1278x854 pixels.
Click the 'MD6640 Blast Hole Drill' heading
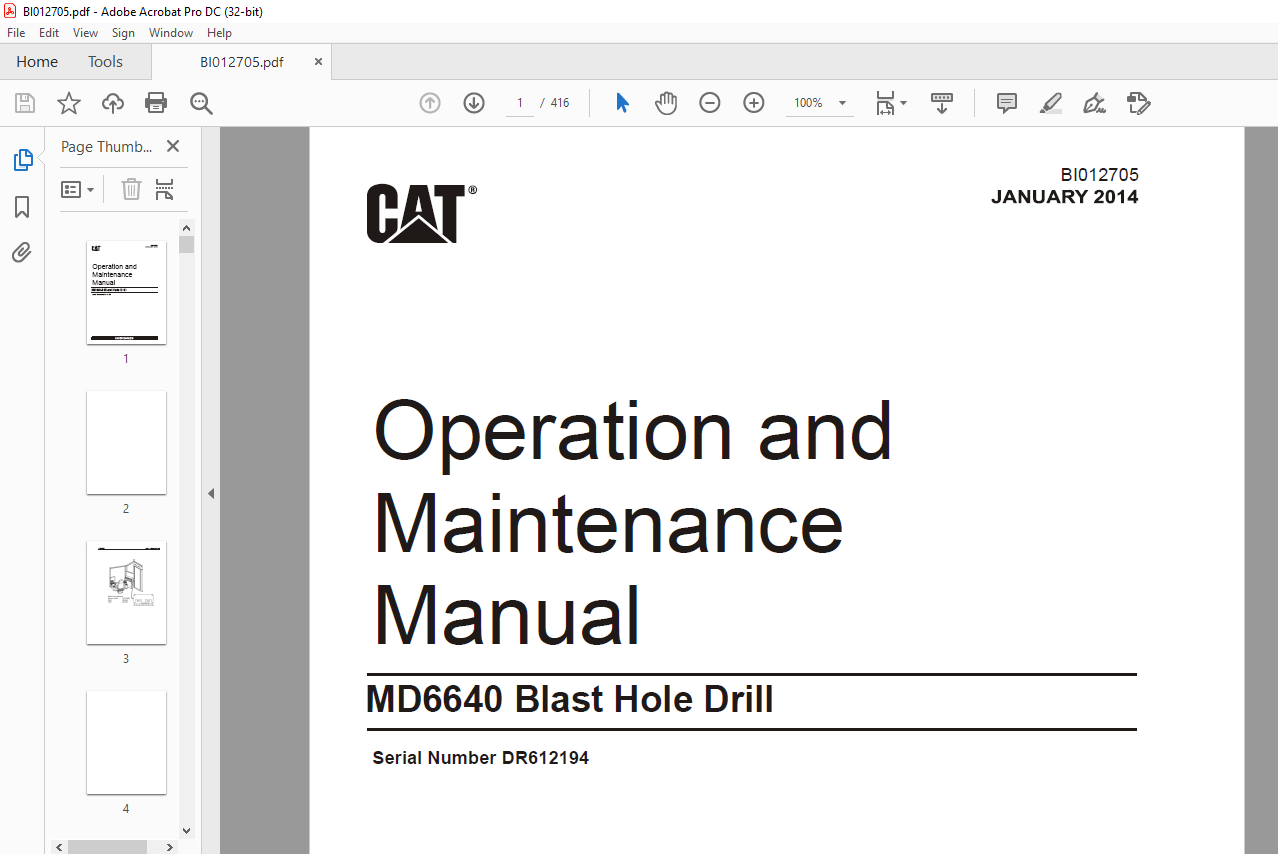click(570, 699)
